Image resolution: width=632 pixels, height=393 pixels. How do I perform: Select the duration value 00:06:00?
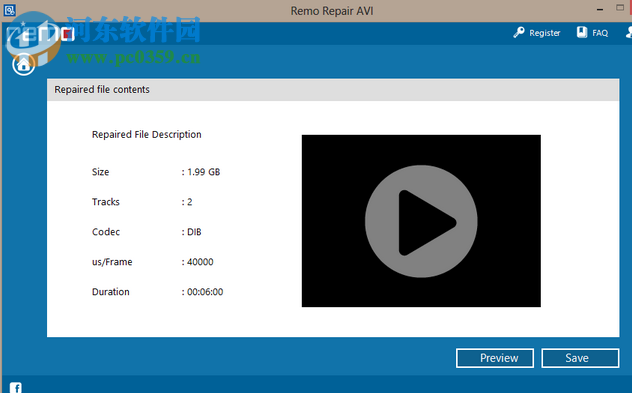[205, 292]
